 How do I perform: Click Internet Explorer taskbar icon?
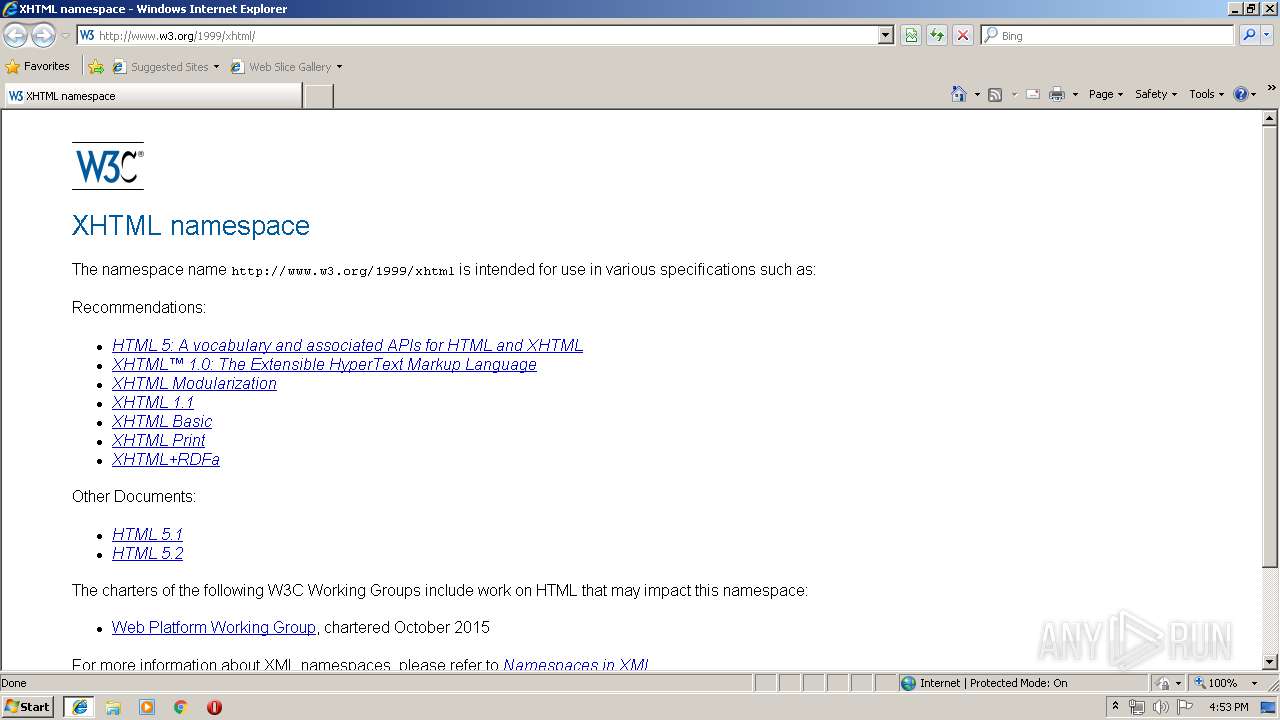point(79,706)
